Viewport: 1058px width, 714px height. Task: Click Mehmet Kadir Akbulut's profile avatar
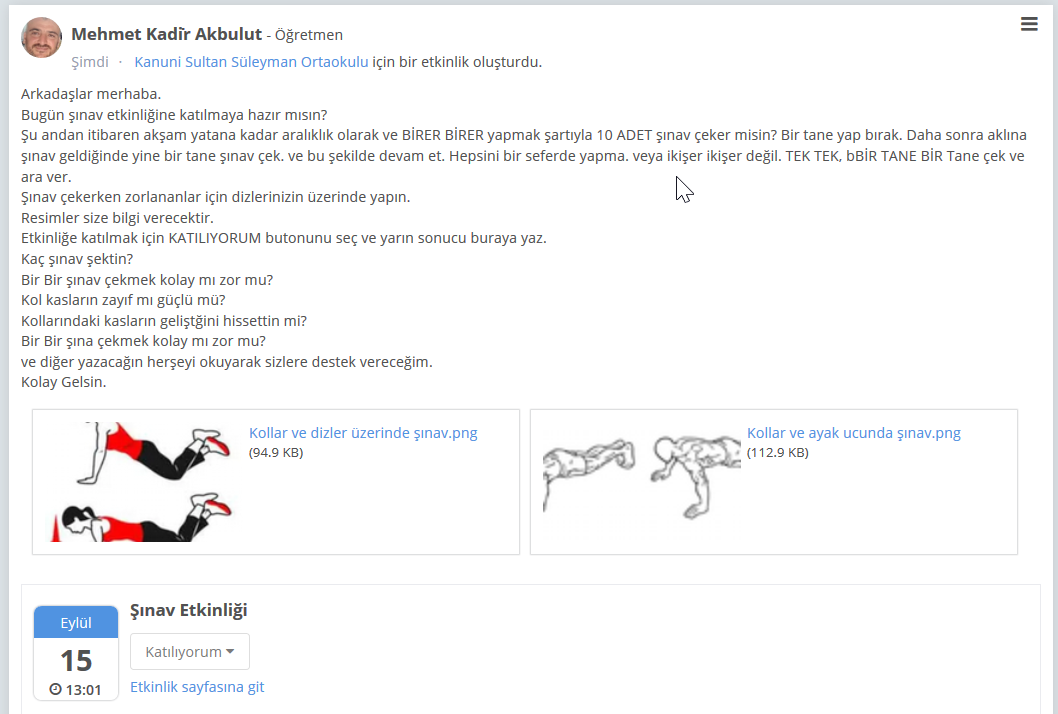[x=41, y=37]
